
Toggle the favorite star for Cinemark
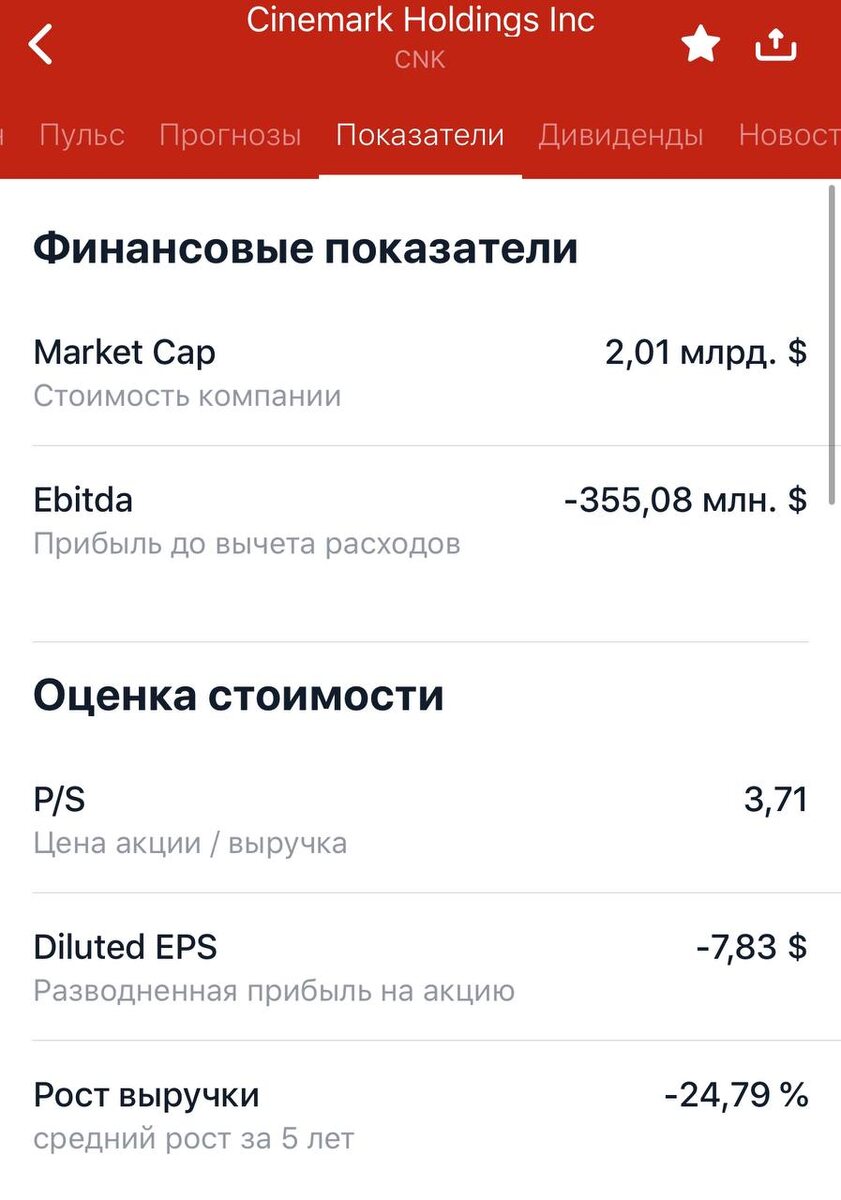[x=700, y=44]
